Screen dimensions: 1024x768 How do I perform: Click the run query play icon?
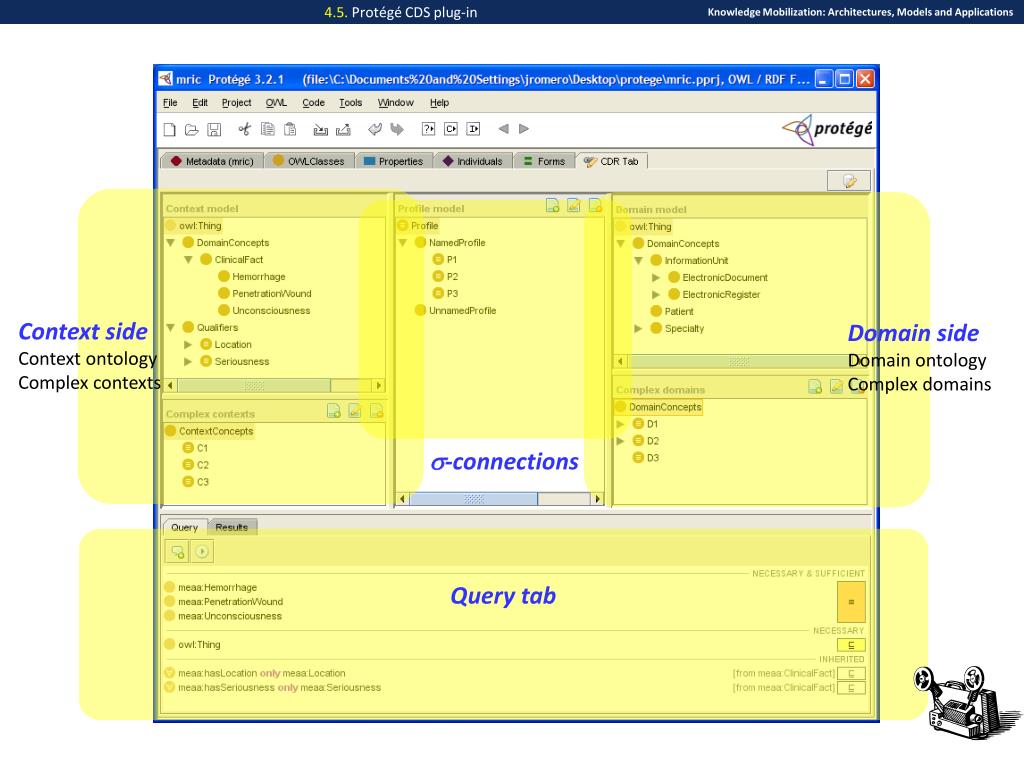(x=202, y=552)
